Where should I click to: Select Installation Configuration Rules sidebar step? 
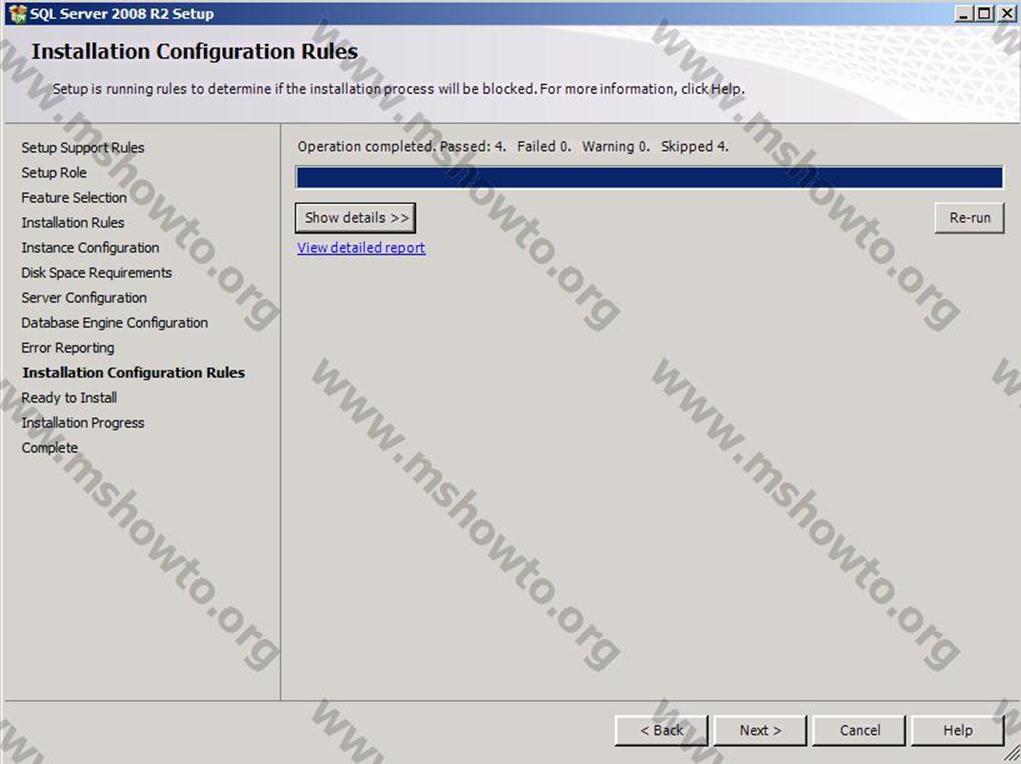133,373
